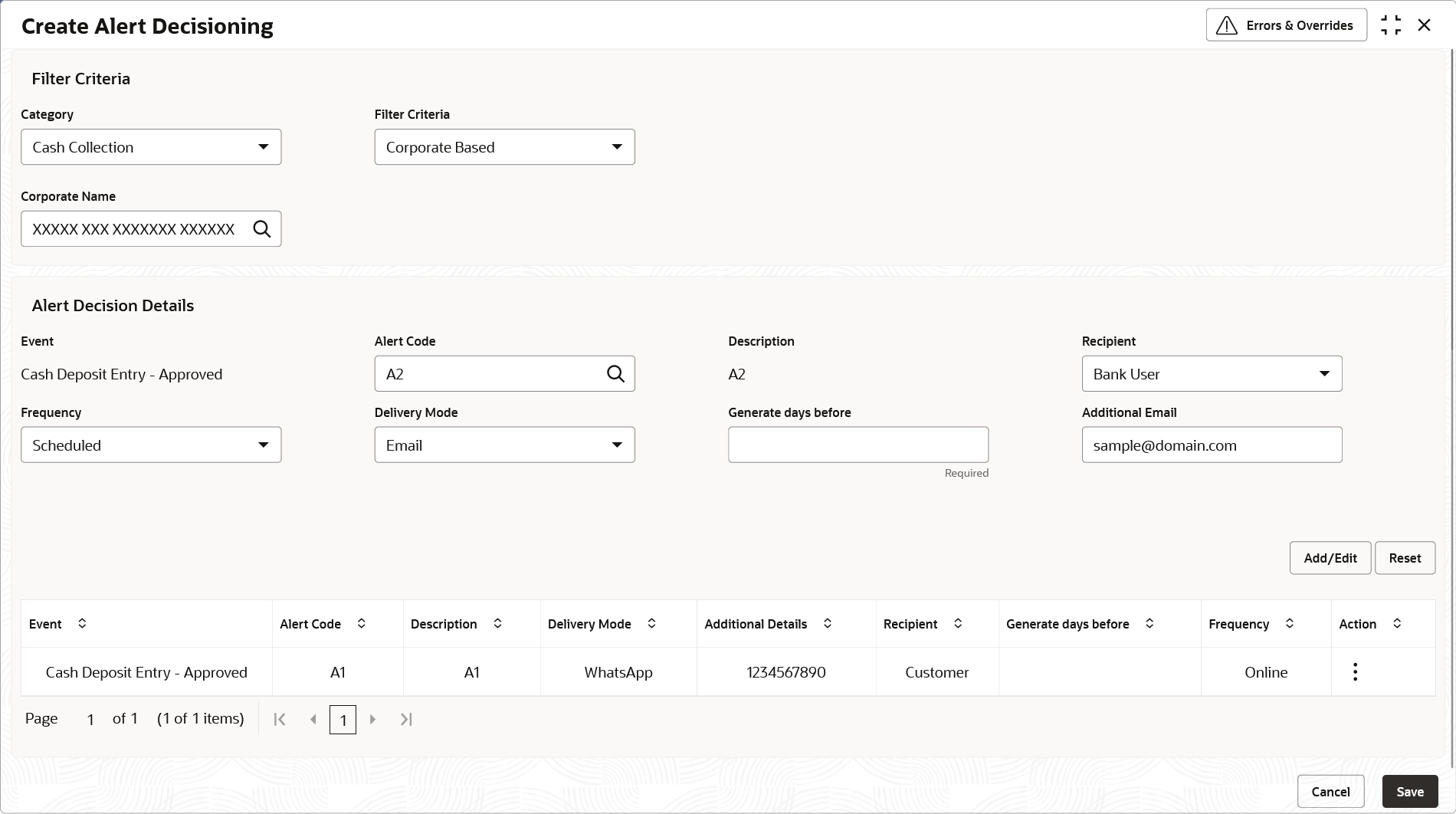Select page 1 in pagination
Screen dimensions: 1456x814
(343, 720)
